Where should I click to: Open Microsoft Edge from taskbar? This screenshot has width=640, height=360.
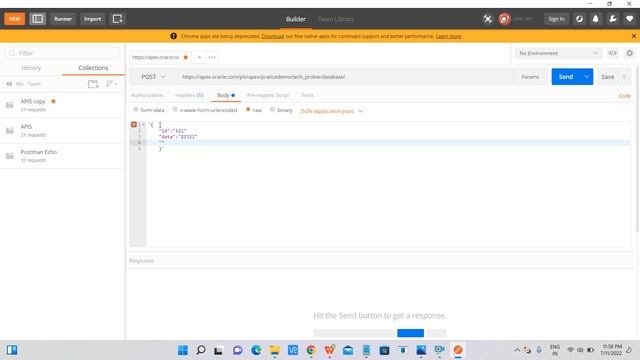(x=256, y=350)
